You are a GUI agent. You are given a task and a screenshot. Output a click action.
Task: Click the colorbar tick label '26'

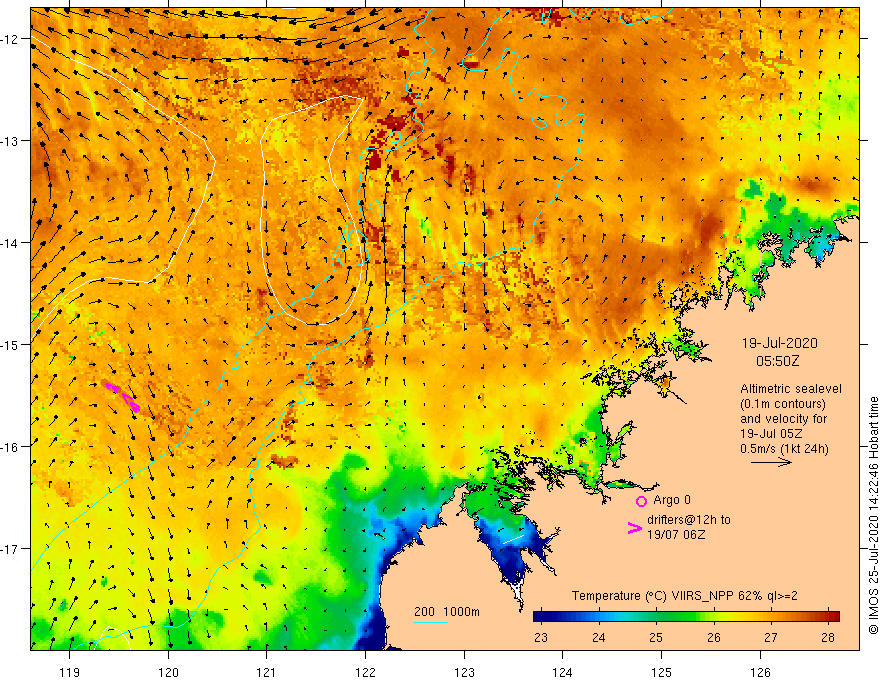pyautogui.click(x=714, y=638)
